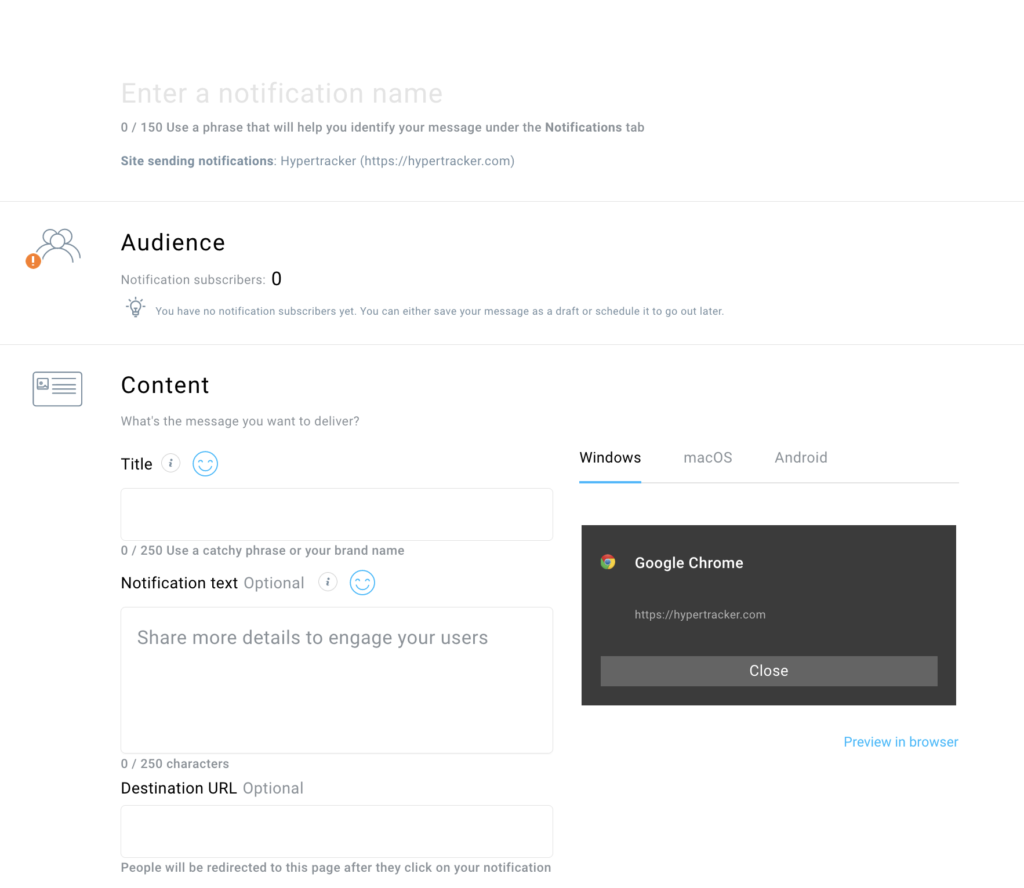Switch to the macOS preview tab
This screenshot has width=1024, height=888.
707,457
